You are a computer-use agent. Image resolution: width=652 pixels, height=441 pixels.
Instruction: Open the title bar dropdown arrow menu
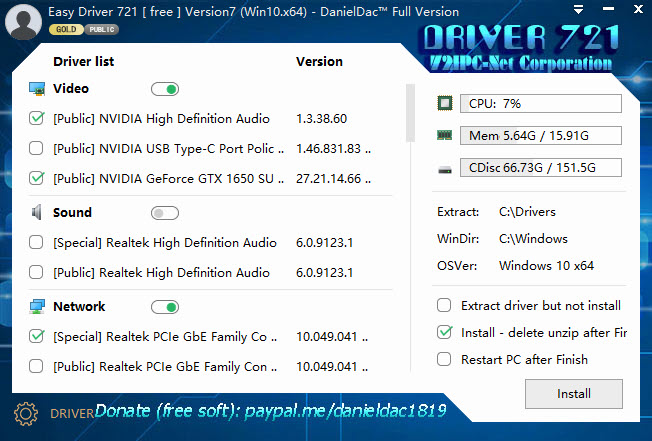(578, 9)
